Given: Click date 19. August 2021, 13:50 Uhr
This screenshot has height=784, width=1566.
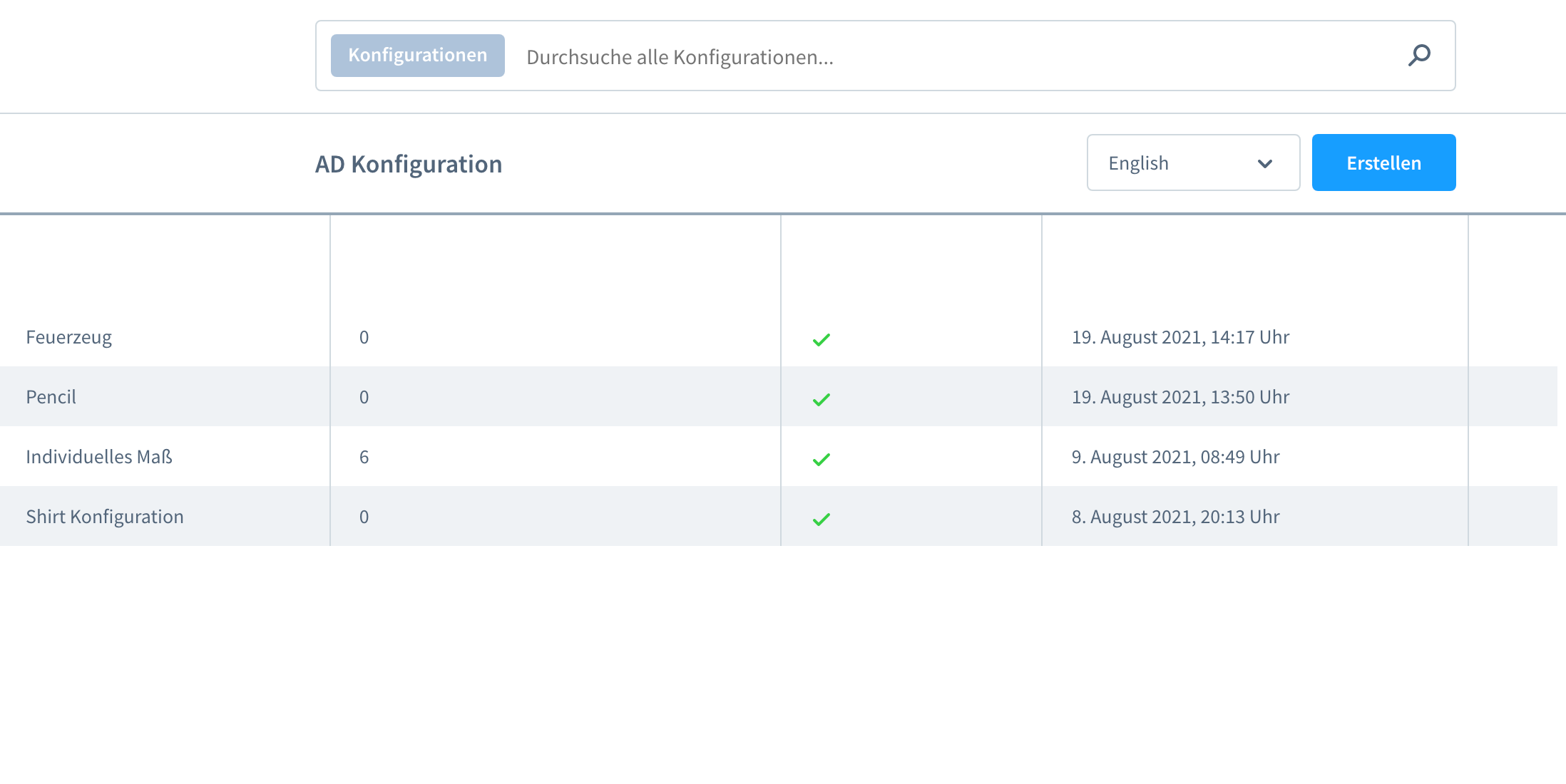Looking at the screenshot, I should point(1180,397).
